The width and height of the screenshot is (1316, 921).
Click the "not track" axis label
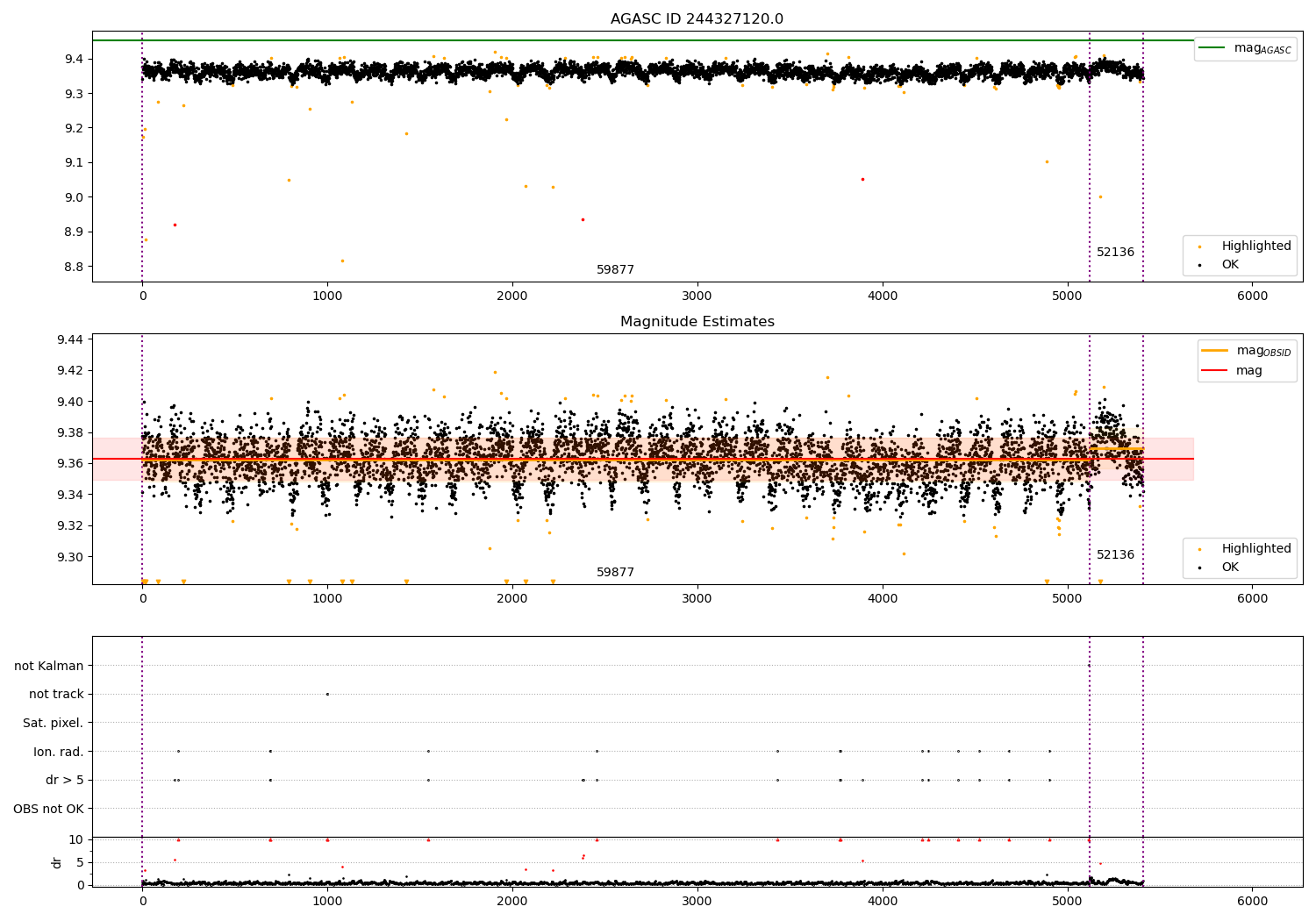(56, 695)
